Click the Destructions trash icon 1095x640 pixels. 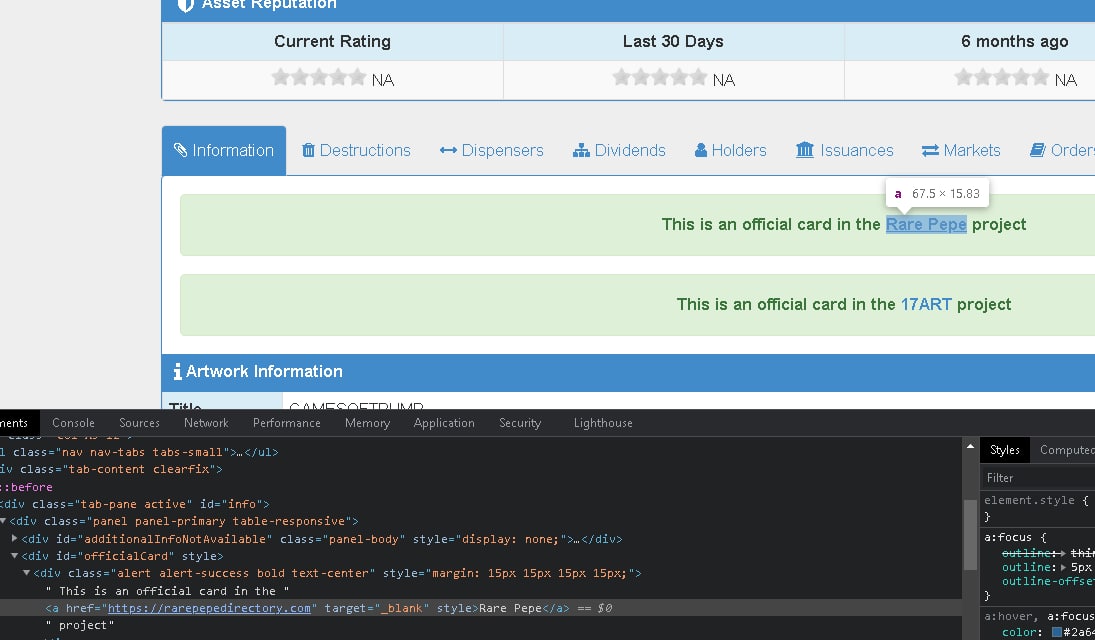[x=308, y=150]
